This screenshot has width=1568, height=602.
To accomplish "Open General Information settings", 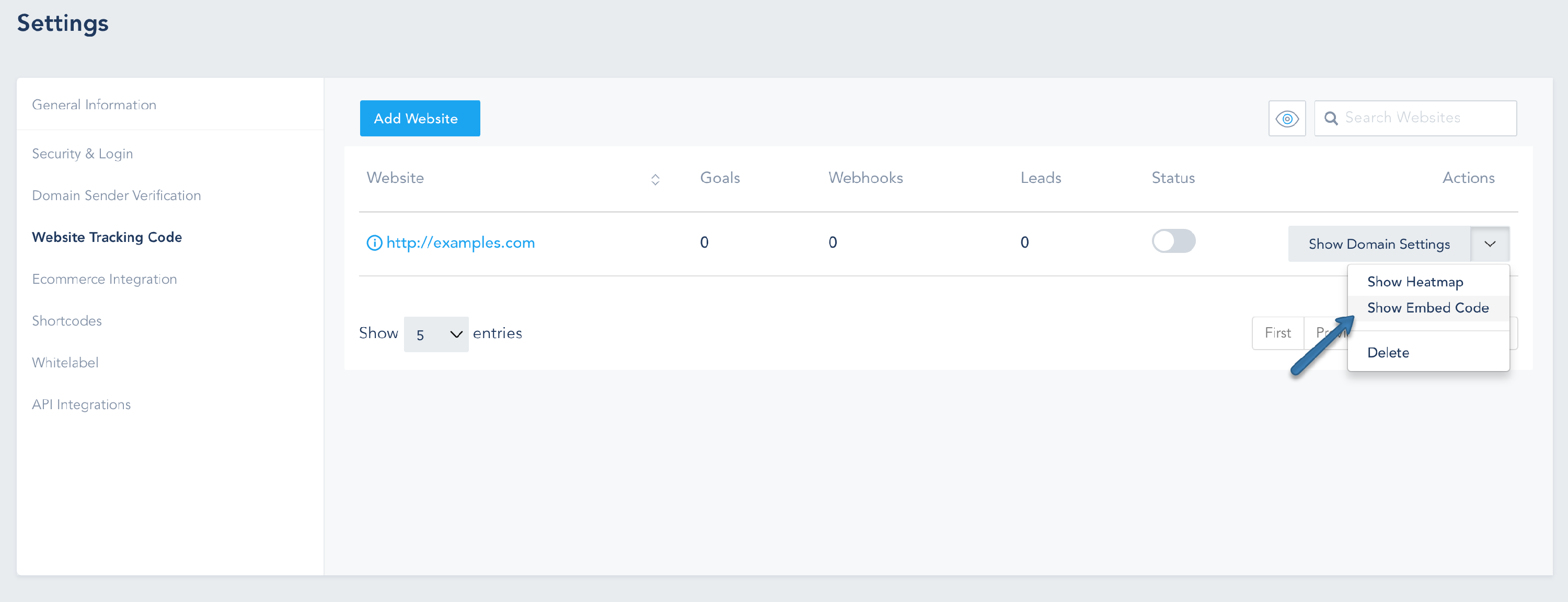I will pos(94,105).
